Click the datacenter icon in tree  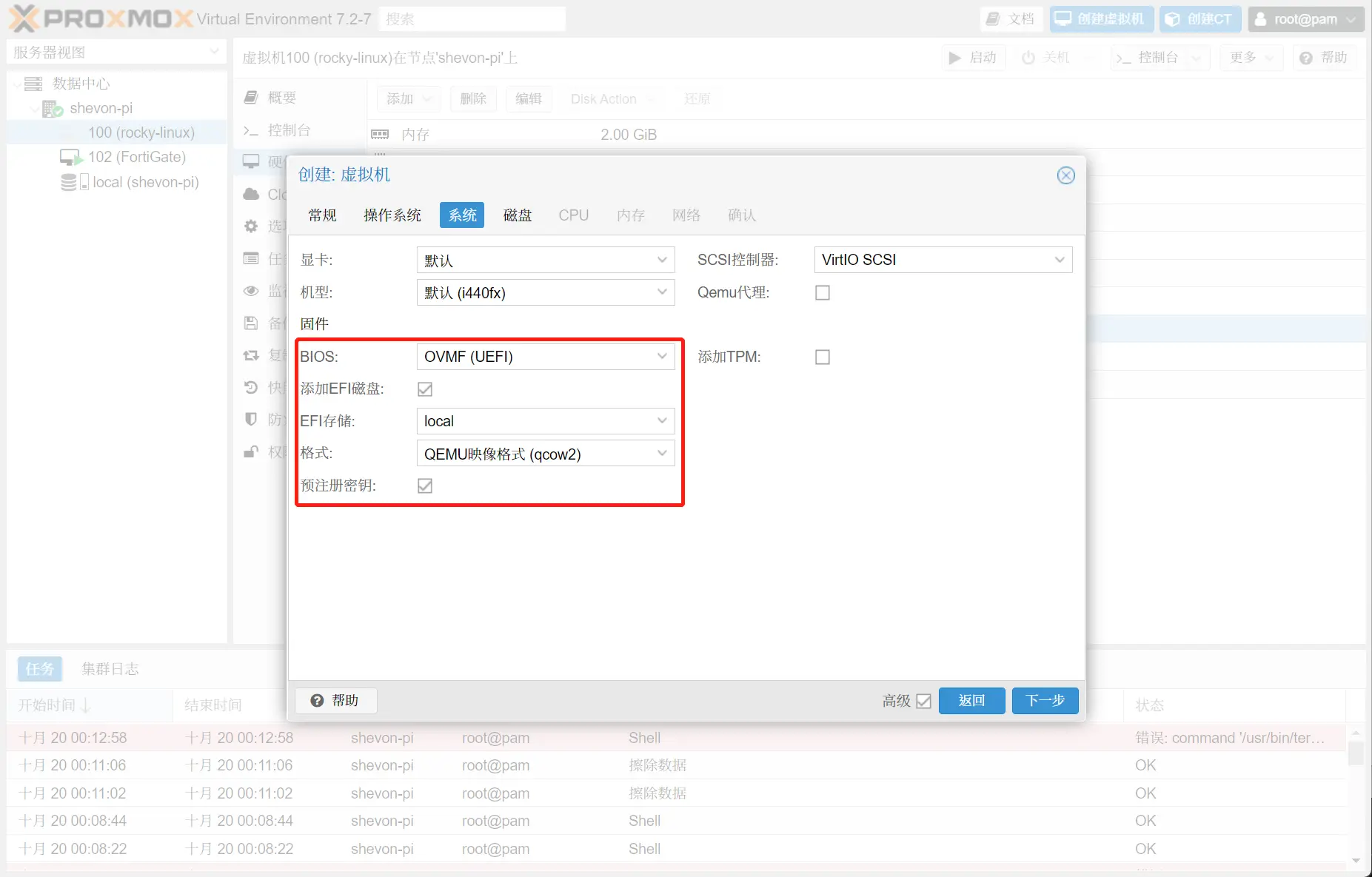click(x=33, y=84)
